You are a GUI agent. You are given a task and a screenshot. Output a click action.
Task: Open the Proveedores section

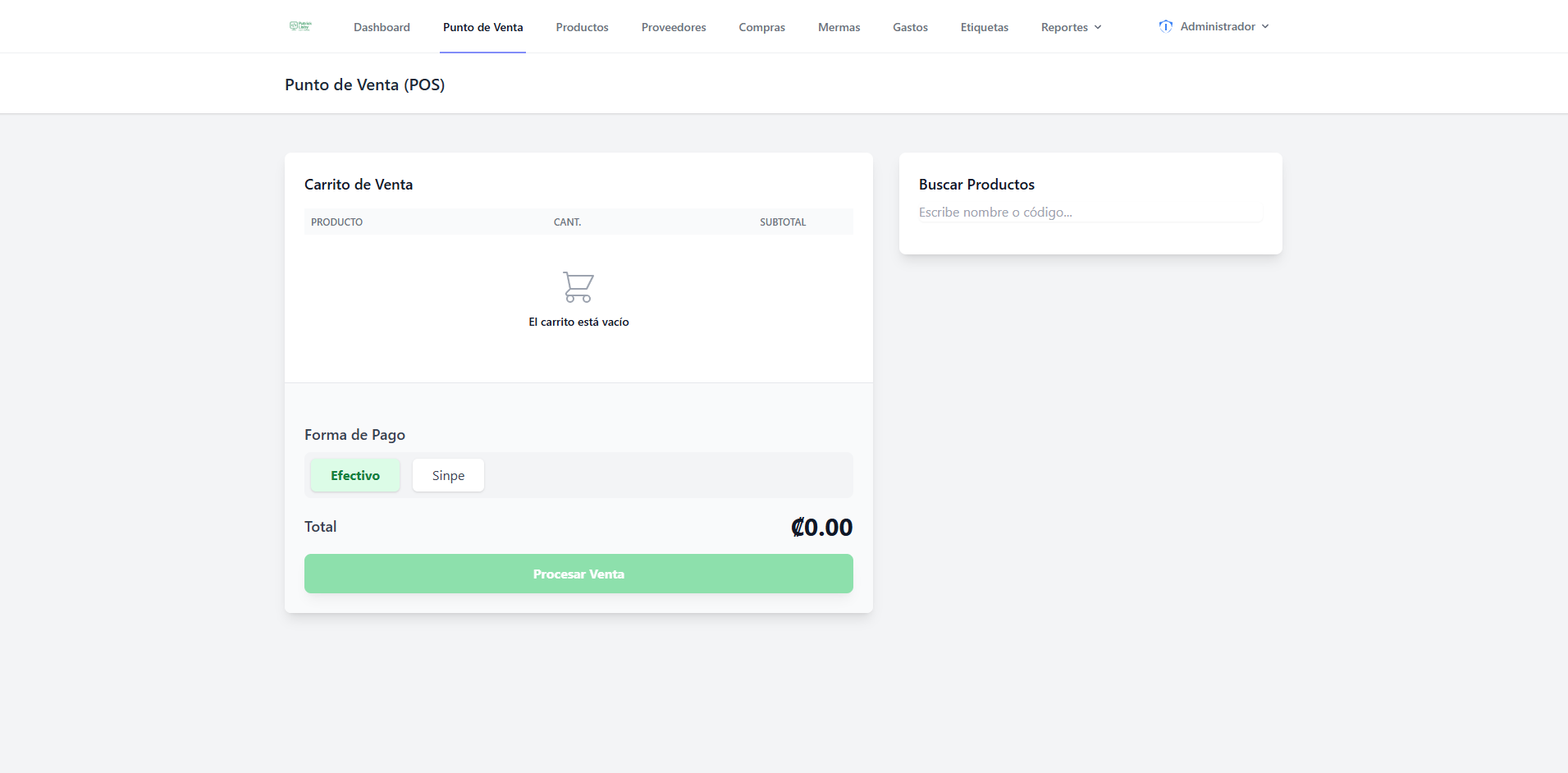tap(674, 27)
